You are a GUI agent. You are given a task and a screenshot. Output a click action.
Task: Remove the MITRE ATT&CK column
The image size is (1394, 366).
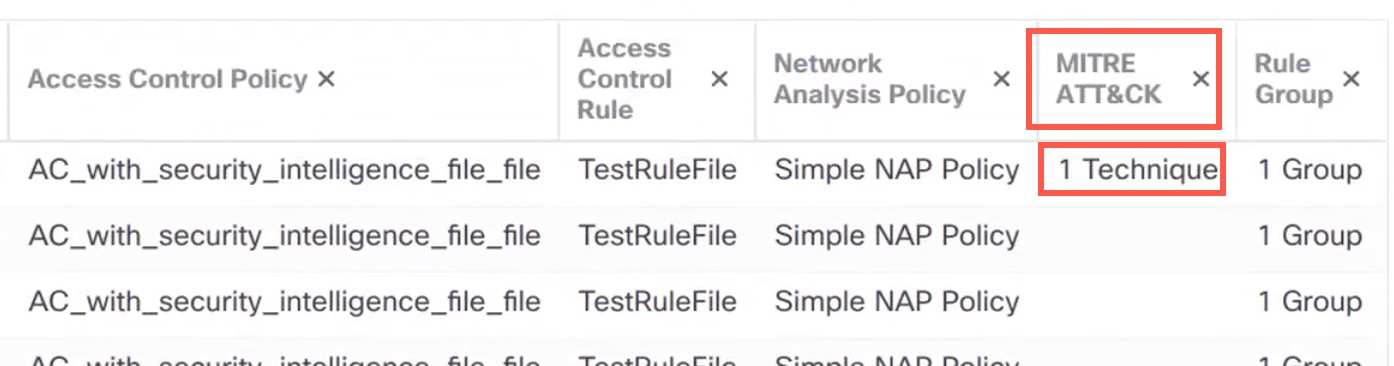click(1201, 79)
